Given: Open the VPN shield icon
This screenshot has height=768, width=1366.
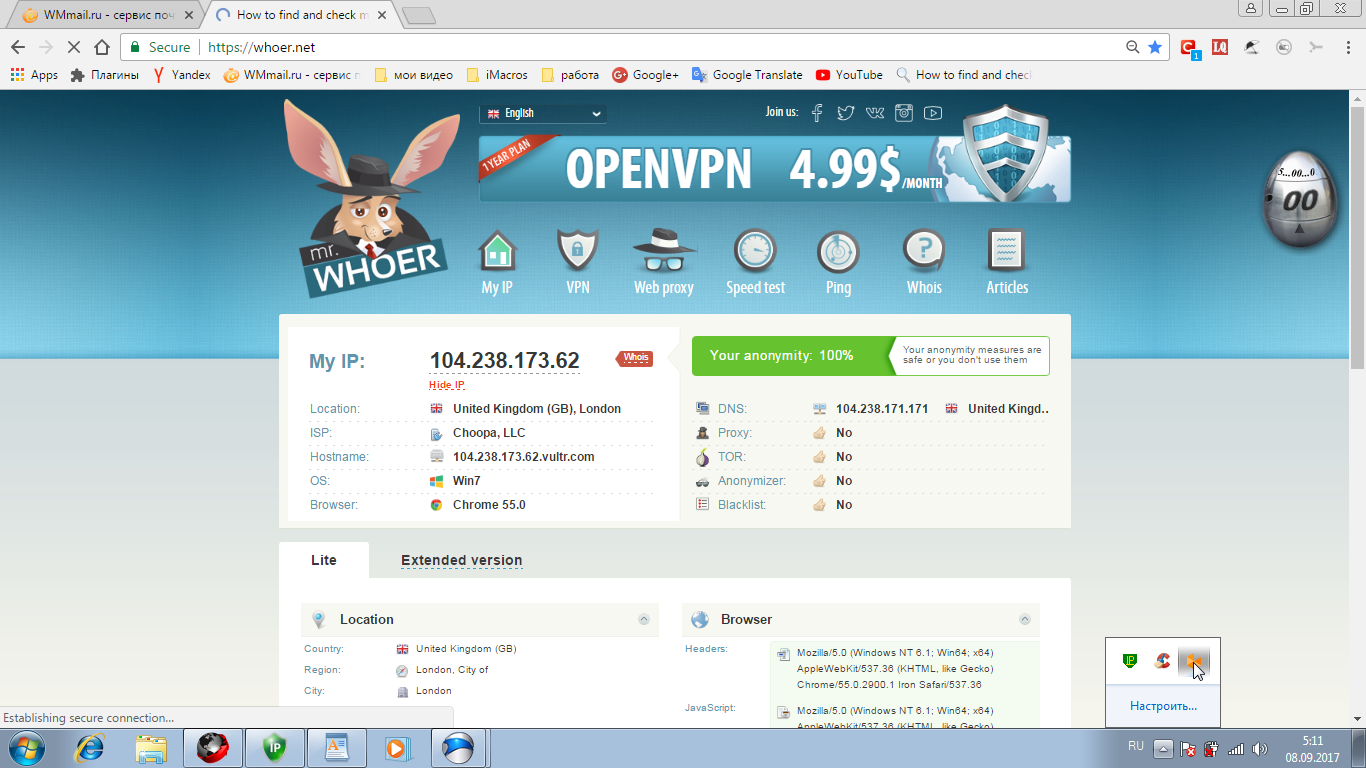Looking at the screenshot, I should click(x=577, y=252).
